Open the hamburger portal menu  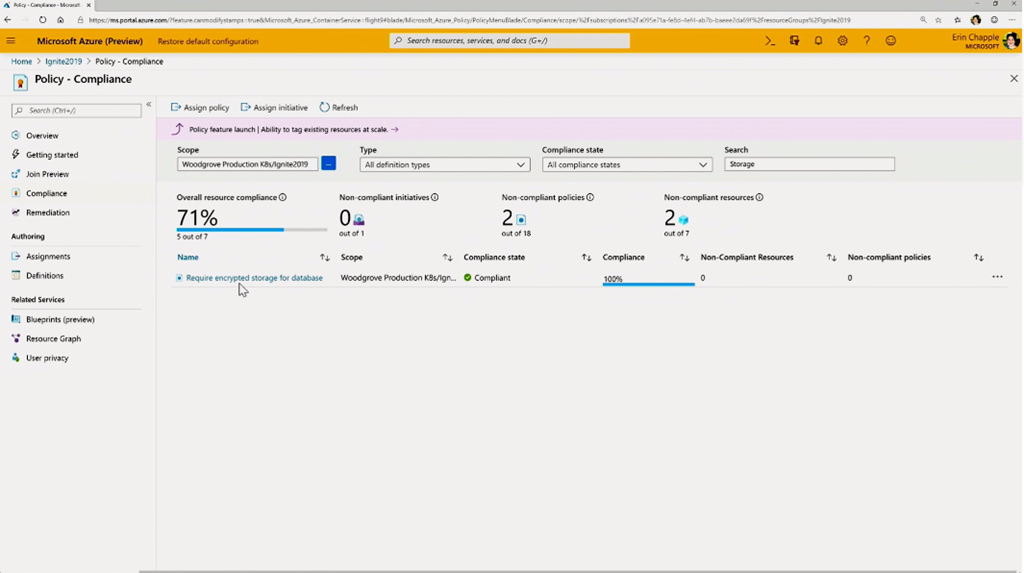pos(11,41)
